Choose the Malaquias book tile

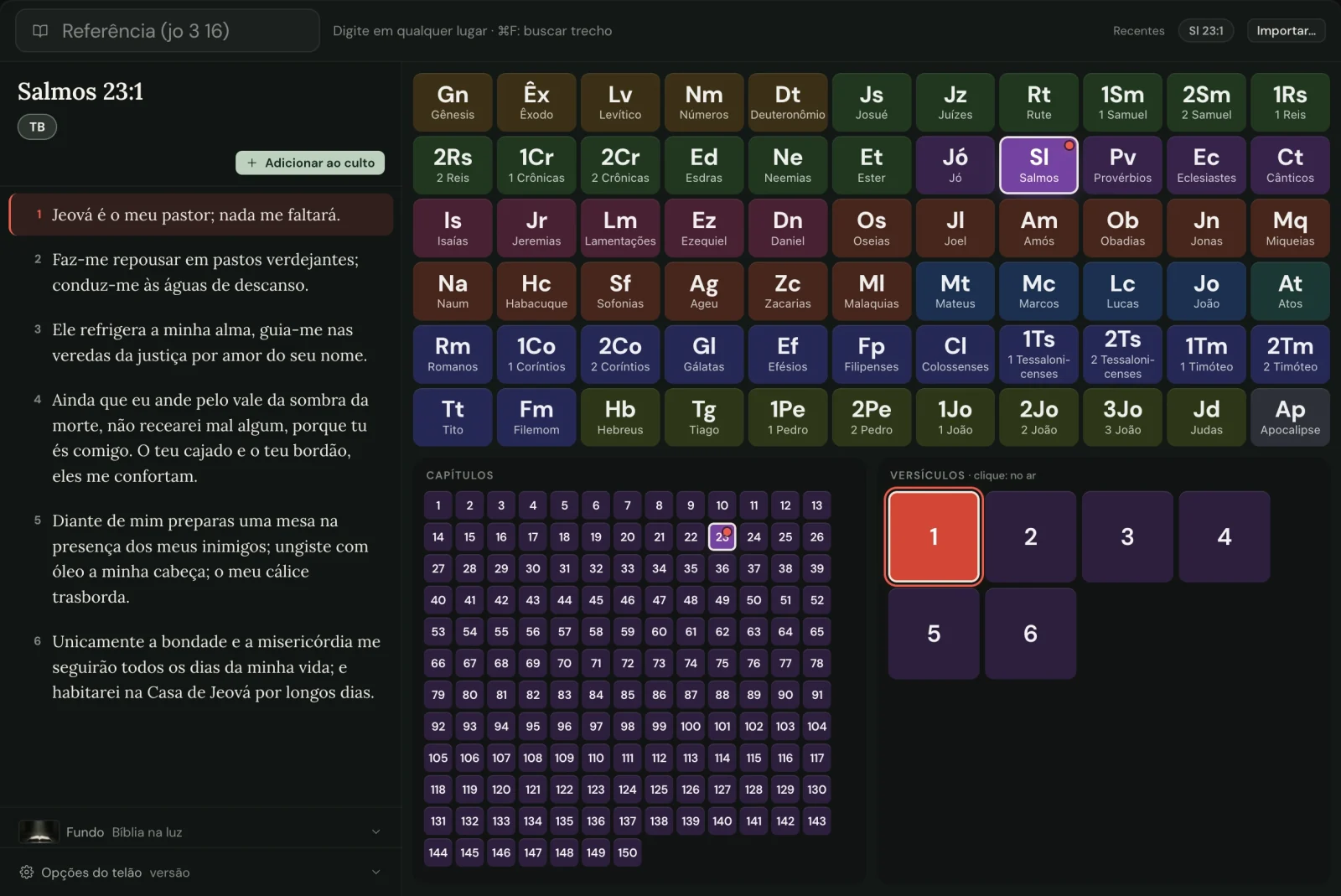pyautogui.click(x=871, y=291)
